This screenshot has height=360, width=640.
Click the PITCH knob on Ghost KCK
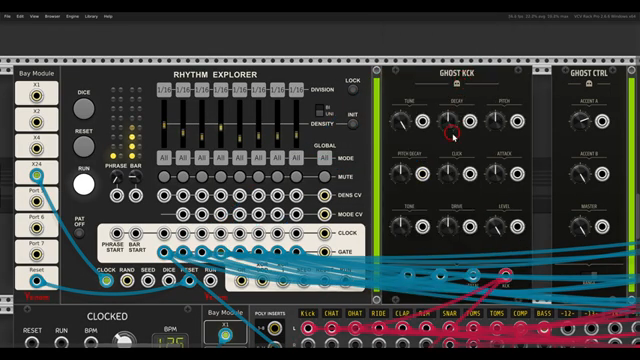(495, 121)
